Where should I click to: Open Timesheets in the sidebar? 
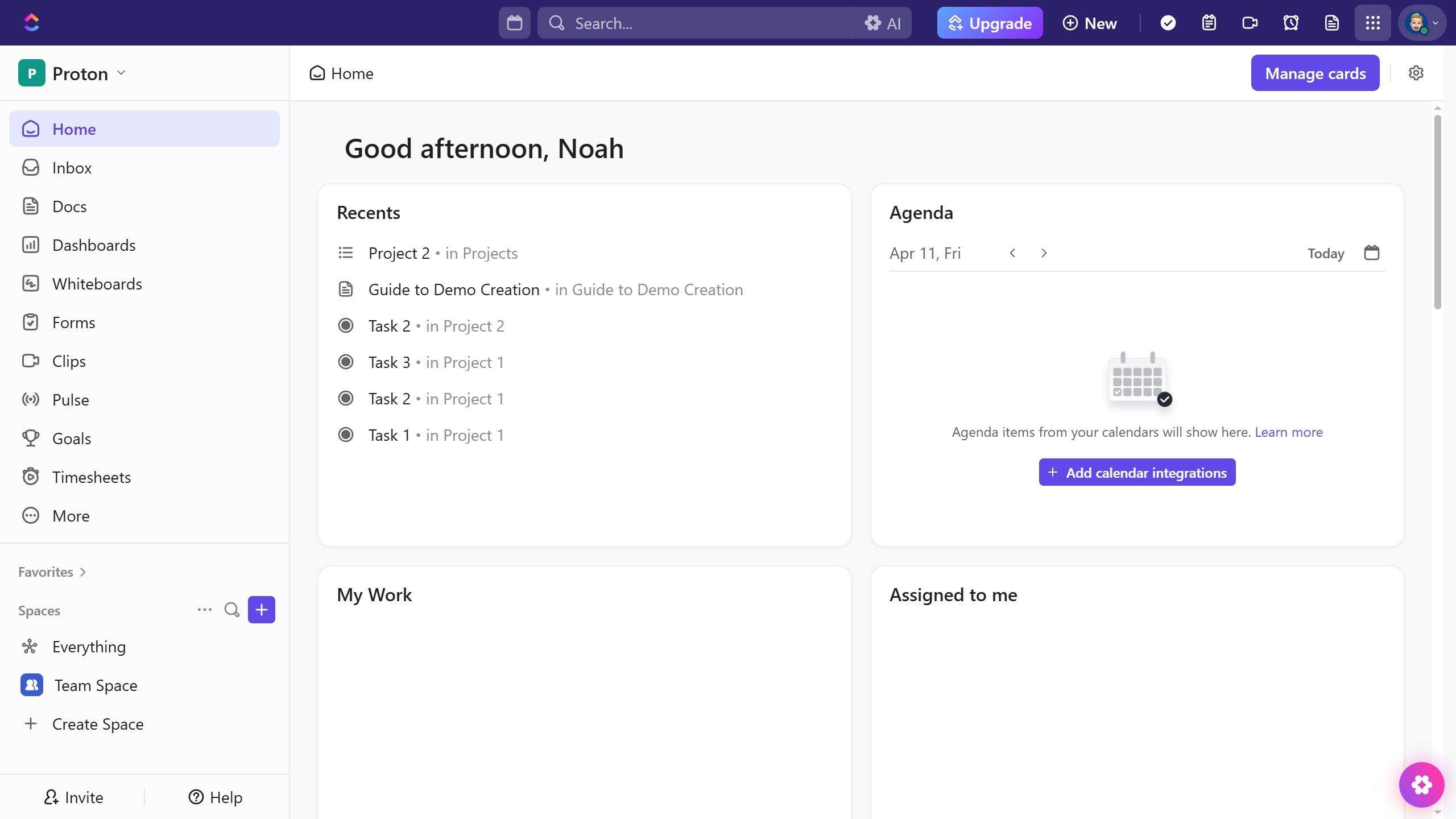91,477
